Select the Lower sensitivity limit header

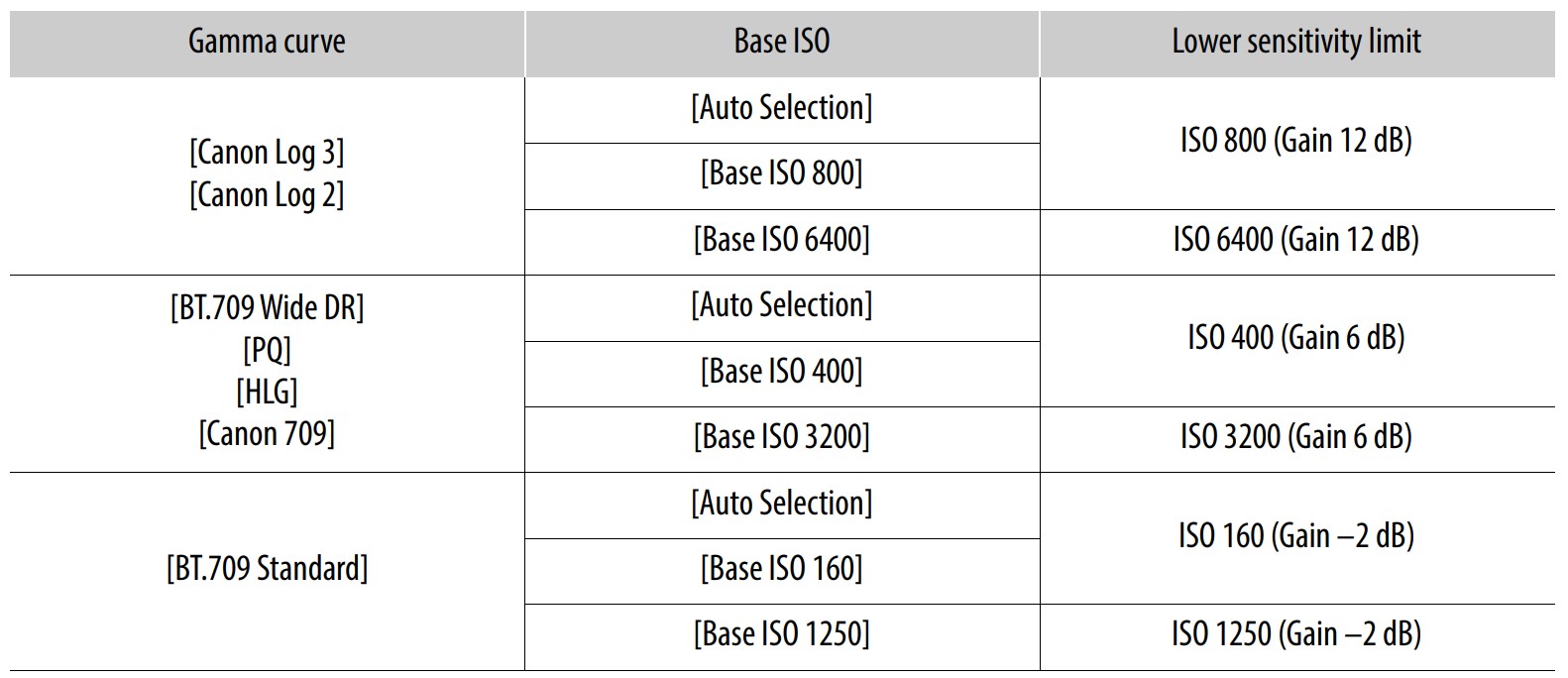pos(1296,42)
